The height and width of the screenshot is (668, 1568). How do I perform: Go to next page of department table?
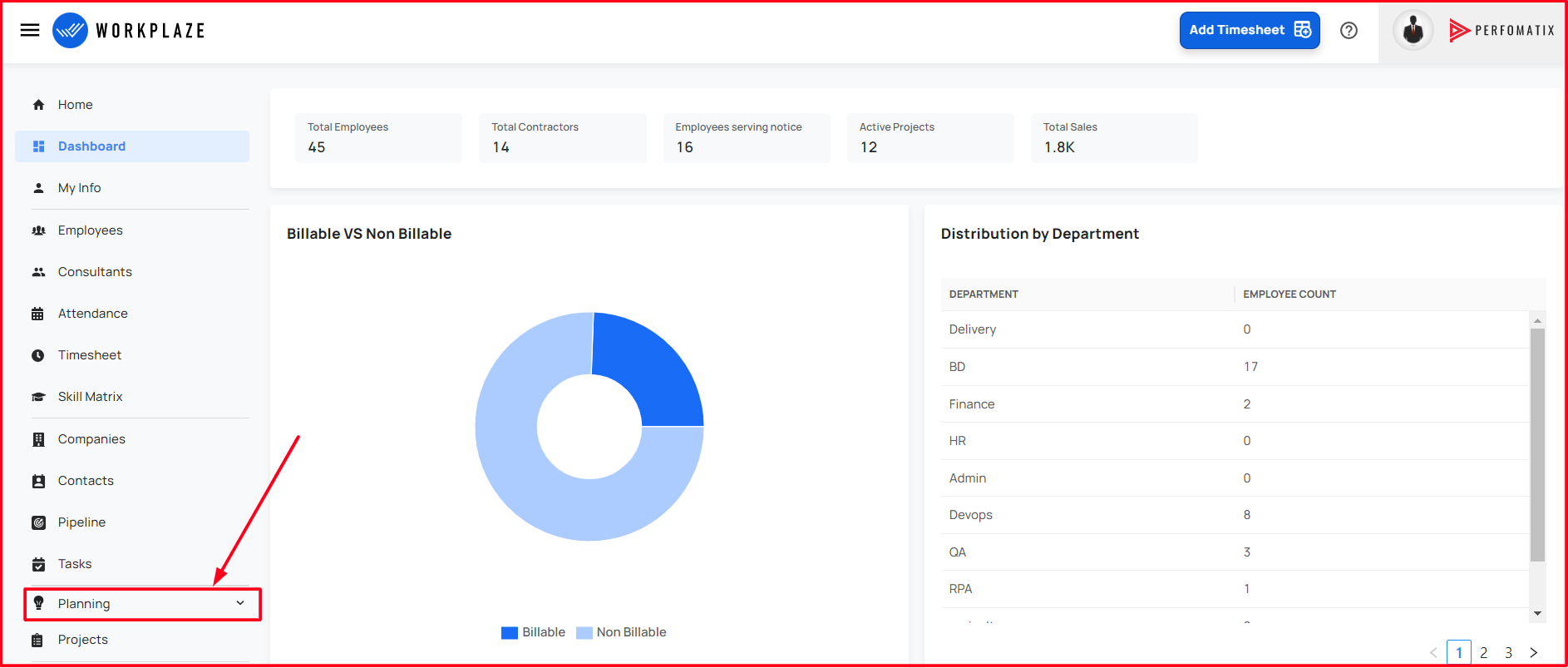tap(1534, 653)
